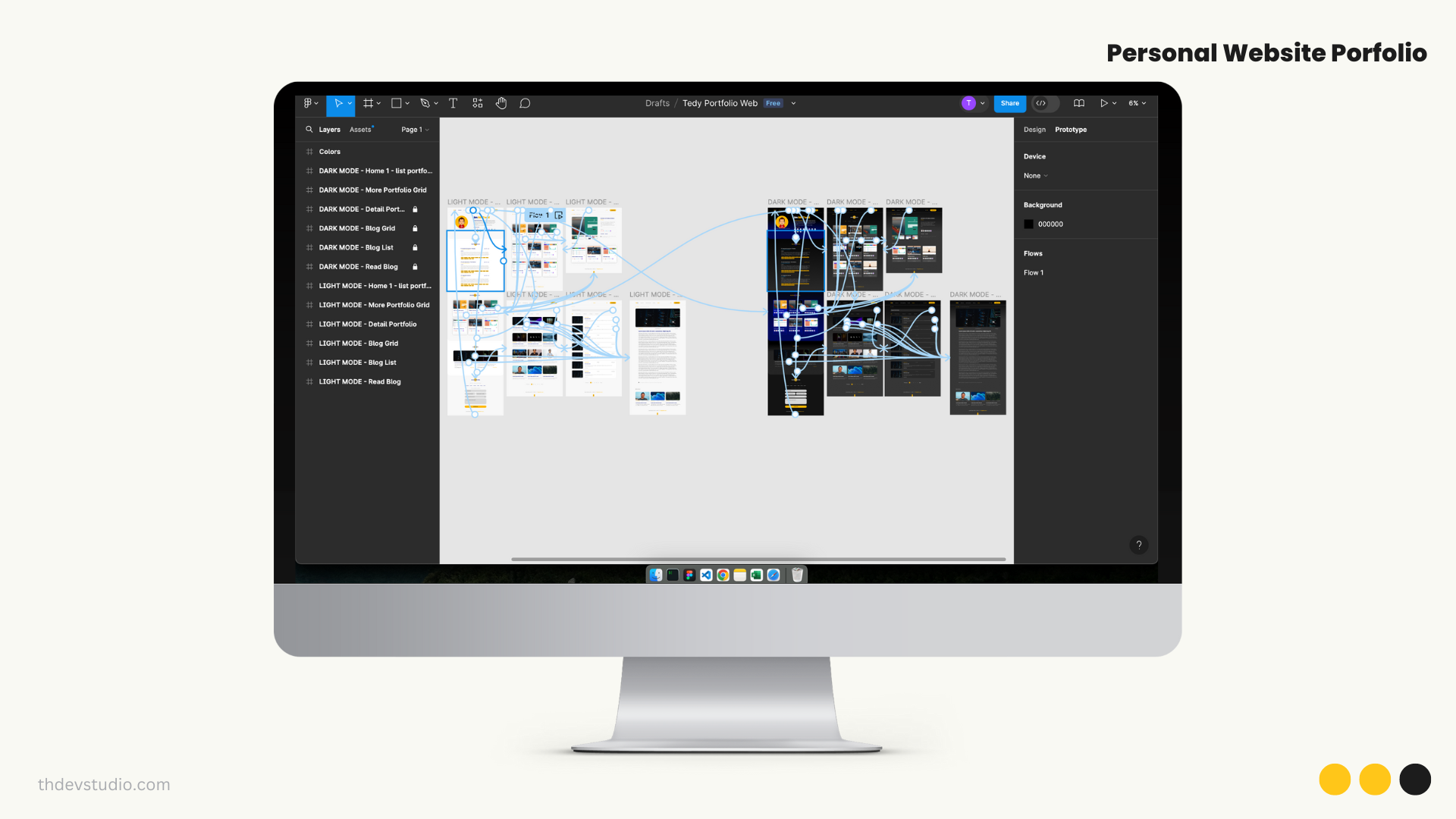Click the Share button
The image size is (1456, 819).
1009,103
